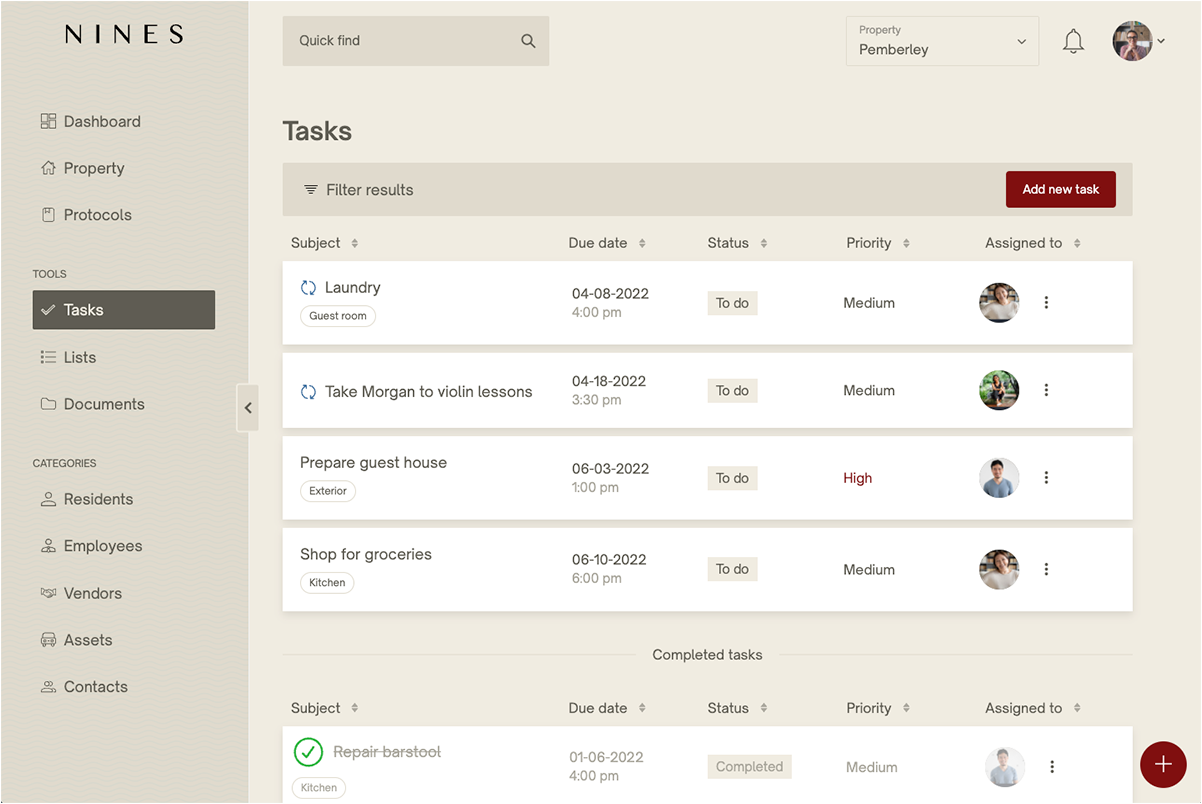
Task: Open the search magnifier in Quick find
Action: (528, 41)
